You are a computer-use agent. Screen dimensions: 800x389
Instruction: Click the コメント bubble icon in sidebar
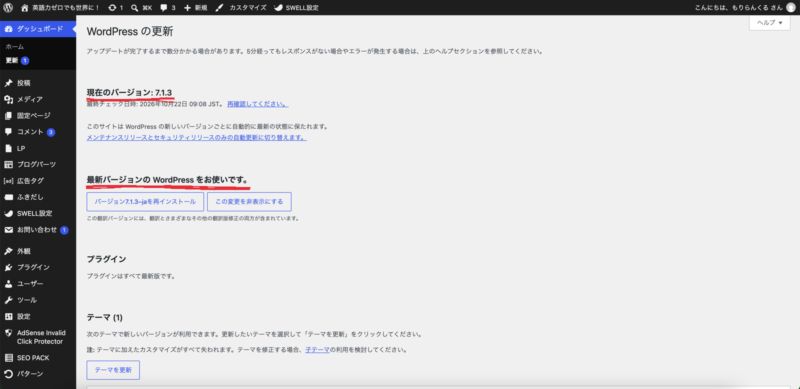[x=8, y=132]
